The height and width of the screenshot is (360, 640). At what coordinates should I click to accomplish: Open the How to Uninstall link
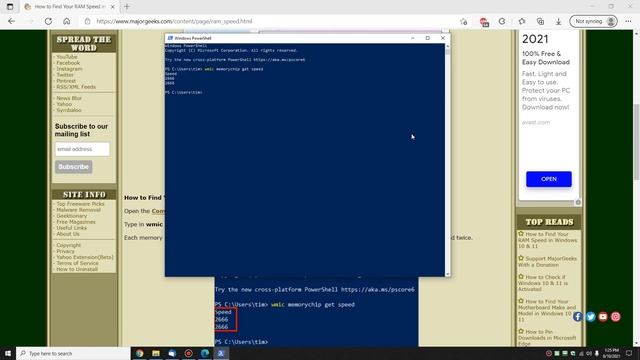point(77,269)
